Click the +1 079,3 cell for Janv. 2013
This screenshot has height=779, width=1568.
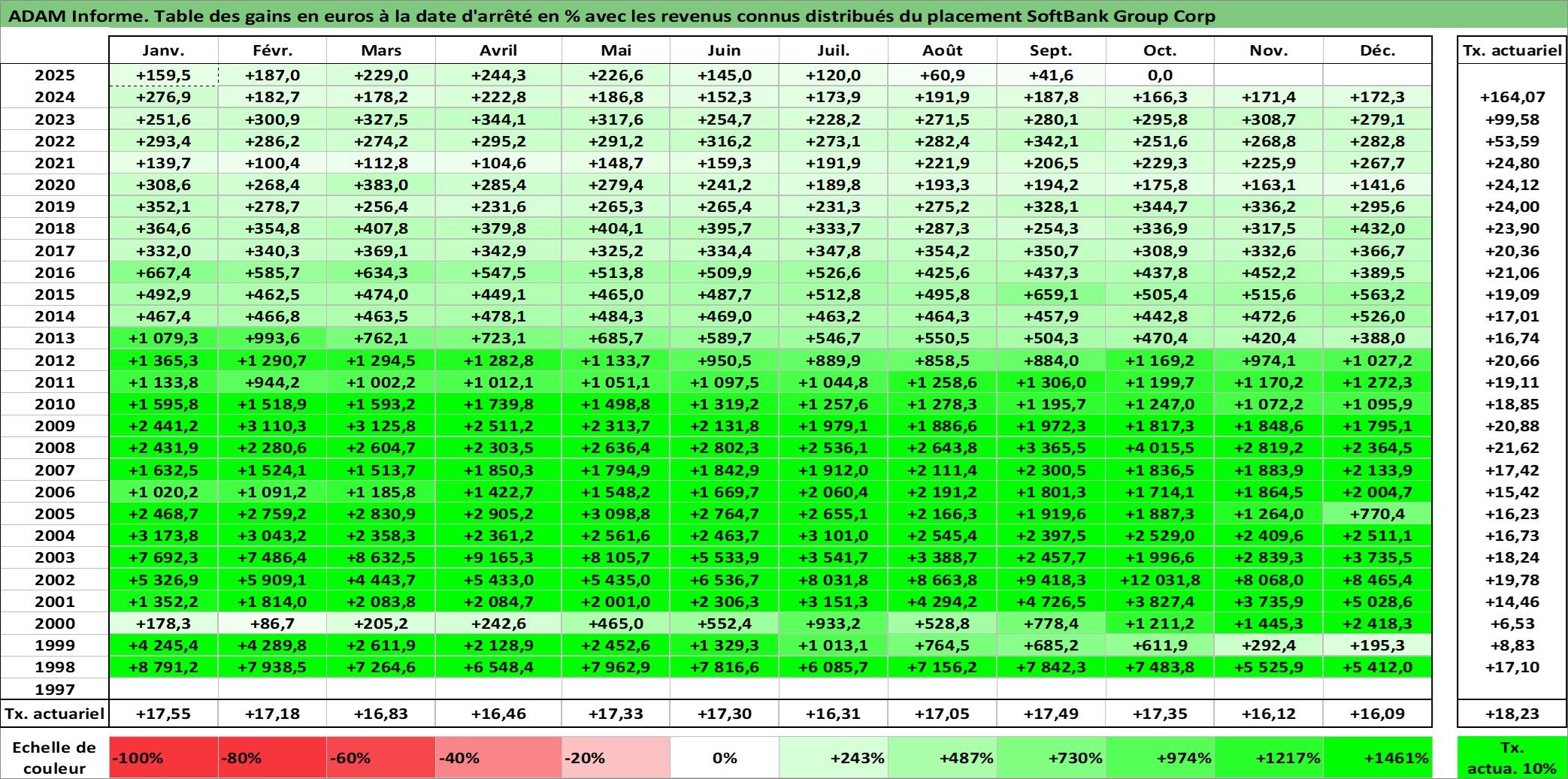click(164, 338)
